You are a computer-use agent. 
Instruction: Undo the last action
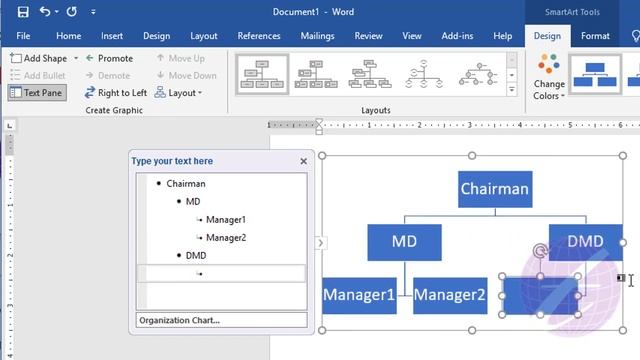point(45,12)
